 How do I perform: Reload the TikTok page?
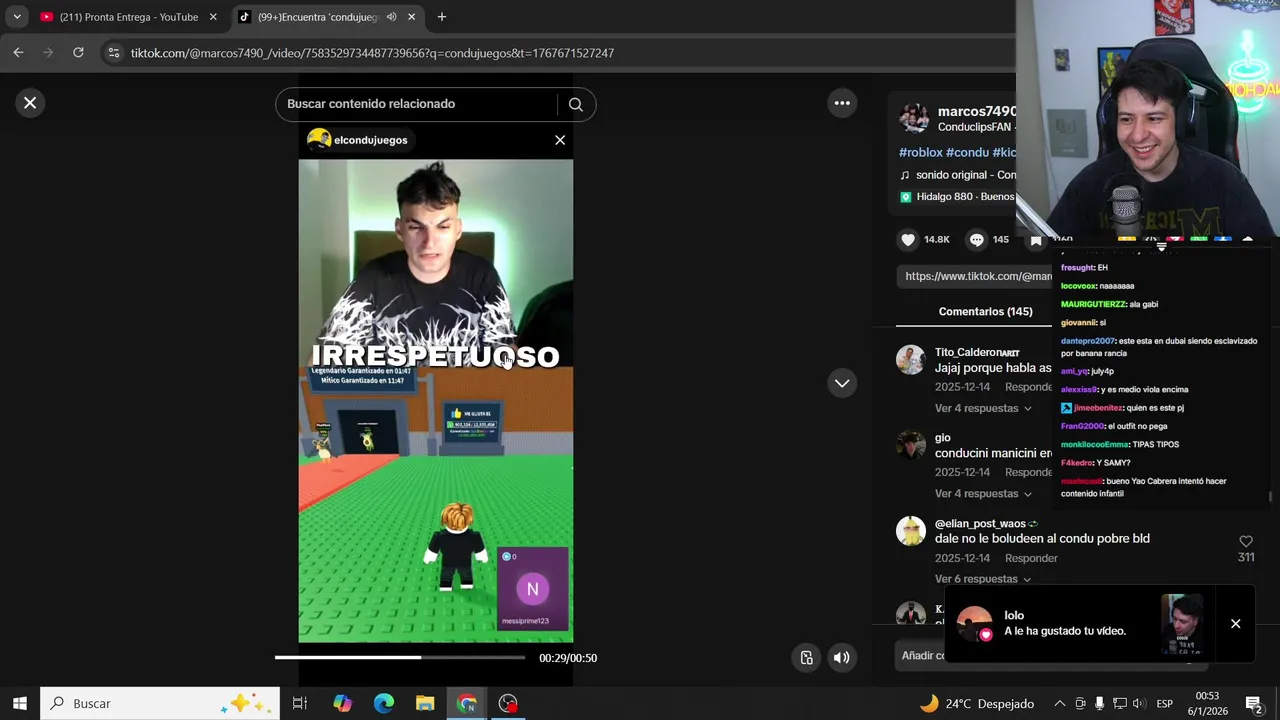pyautogui.click(x=78, y=53)
